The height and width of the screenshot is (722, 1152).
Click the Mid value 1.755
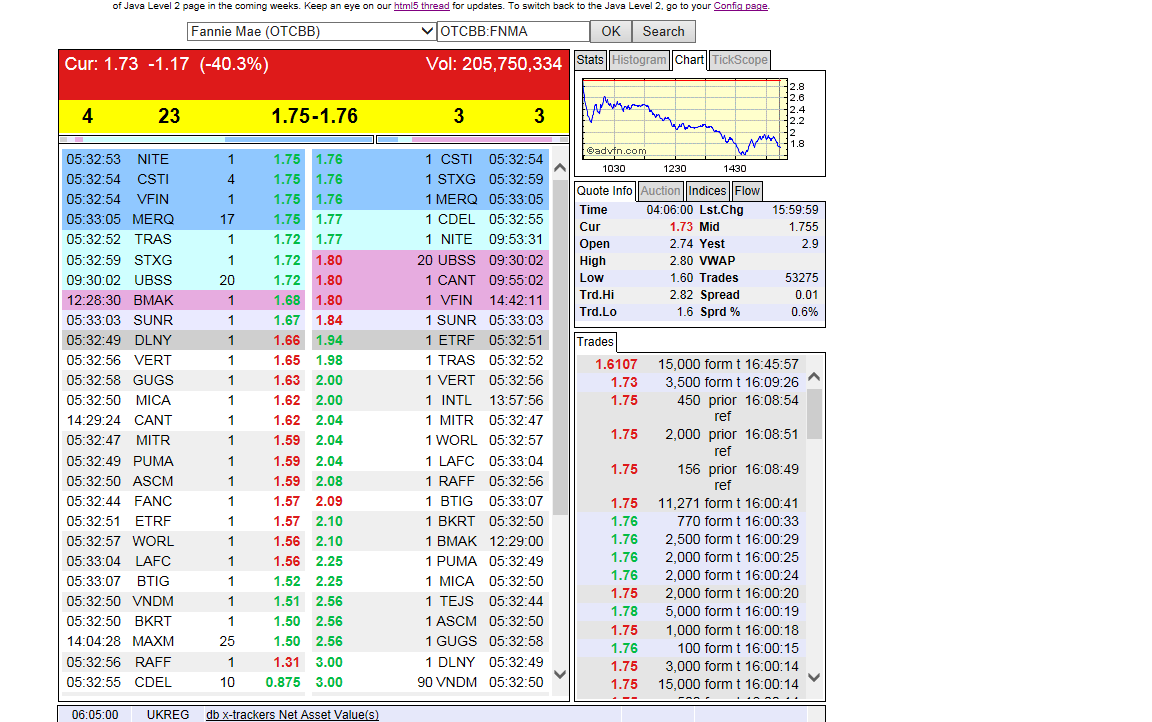(804, 228)
